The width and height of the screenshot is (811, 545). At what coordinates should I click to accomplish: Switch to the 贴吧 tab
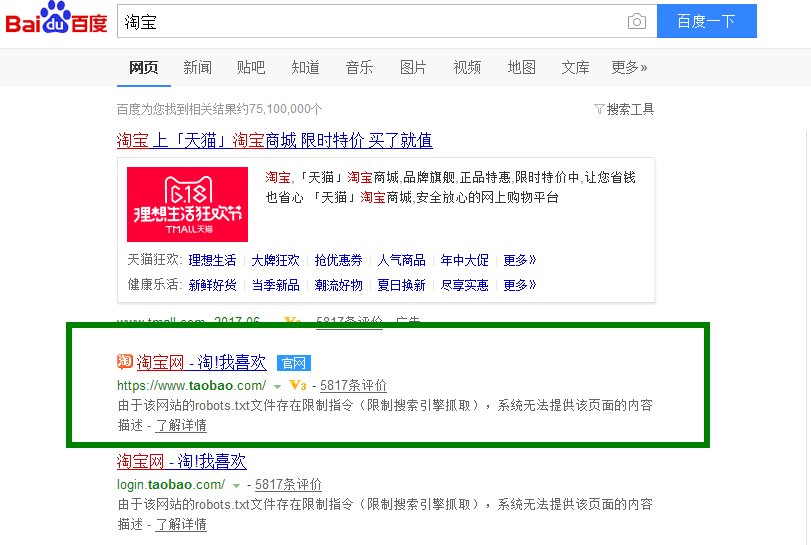click(251, 67)
